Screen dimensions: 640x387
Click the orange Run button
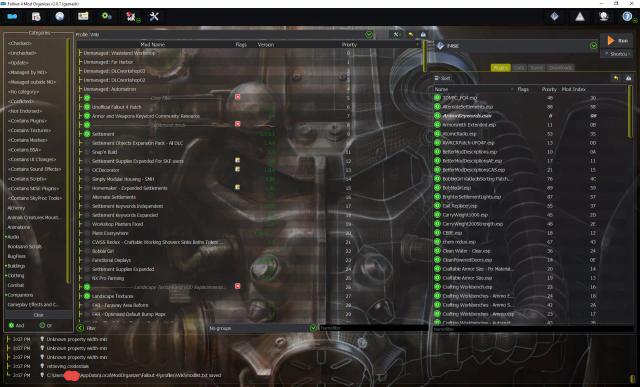coord(616,41)
